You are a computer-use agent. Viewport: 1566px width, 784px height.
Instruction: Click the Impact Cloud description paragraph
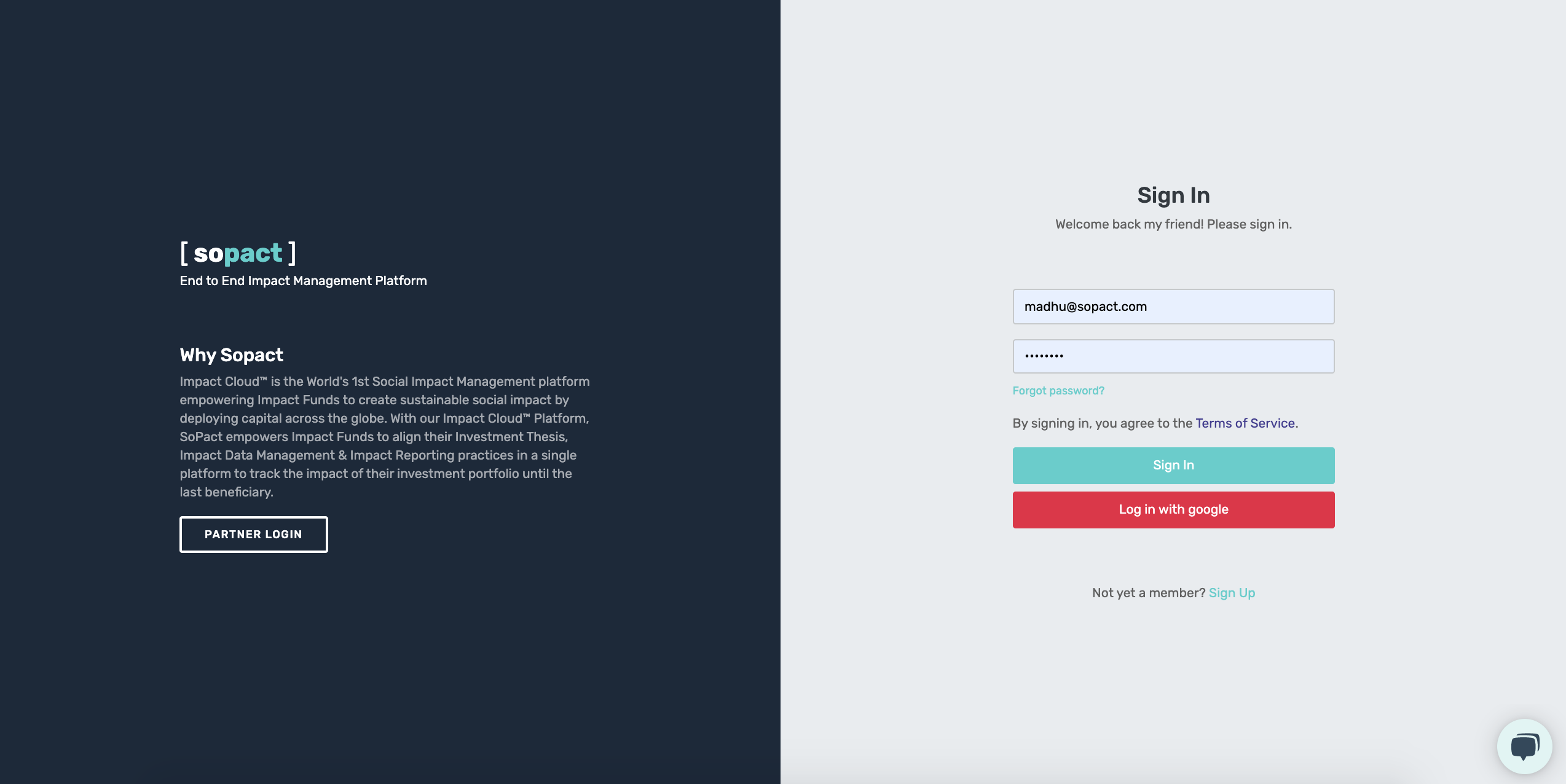click(x=385, y=437)
